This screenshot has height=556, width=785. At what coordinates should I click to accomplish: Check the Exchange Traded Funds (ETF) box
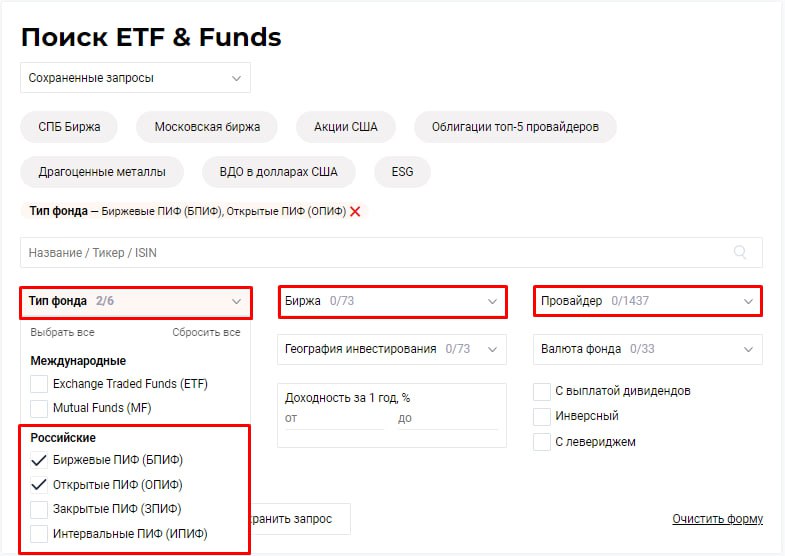[39, 384]
